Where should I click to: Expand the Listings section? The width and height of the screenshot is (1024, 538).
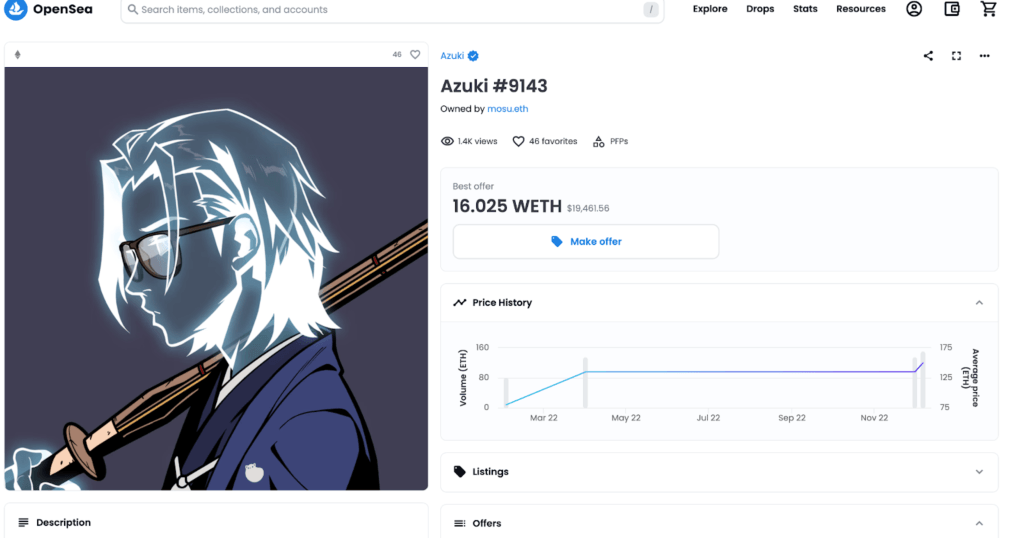(979, 471)
